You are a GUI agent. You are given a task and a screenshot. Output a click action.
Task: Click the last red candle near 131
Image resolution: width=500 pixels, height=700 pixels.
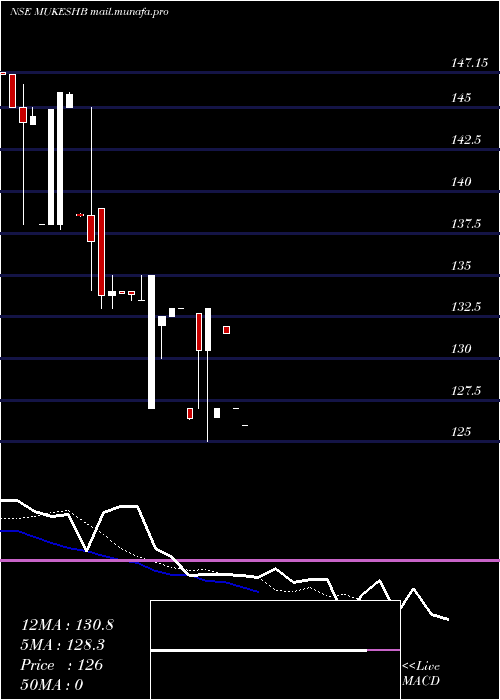pos(226,330)
